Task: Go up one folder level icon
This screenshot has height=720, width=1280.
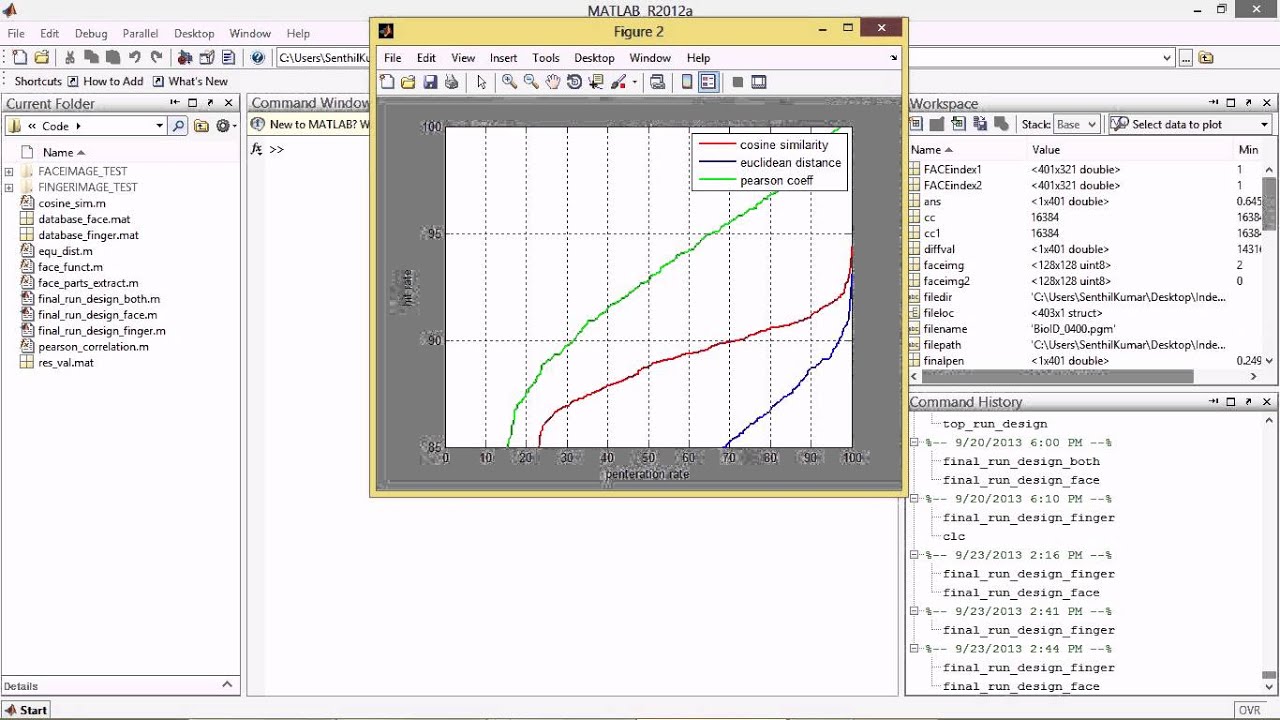Action: click(x=201, y=126)
